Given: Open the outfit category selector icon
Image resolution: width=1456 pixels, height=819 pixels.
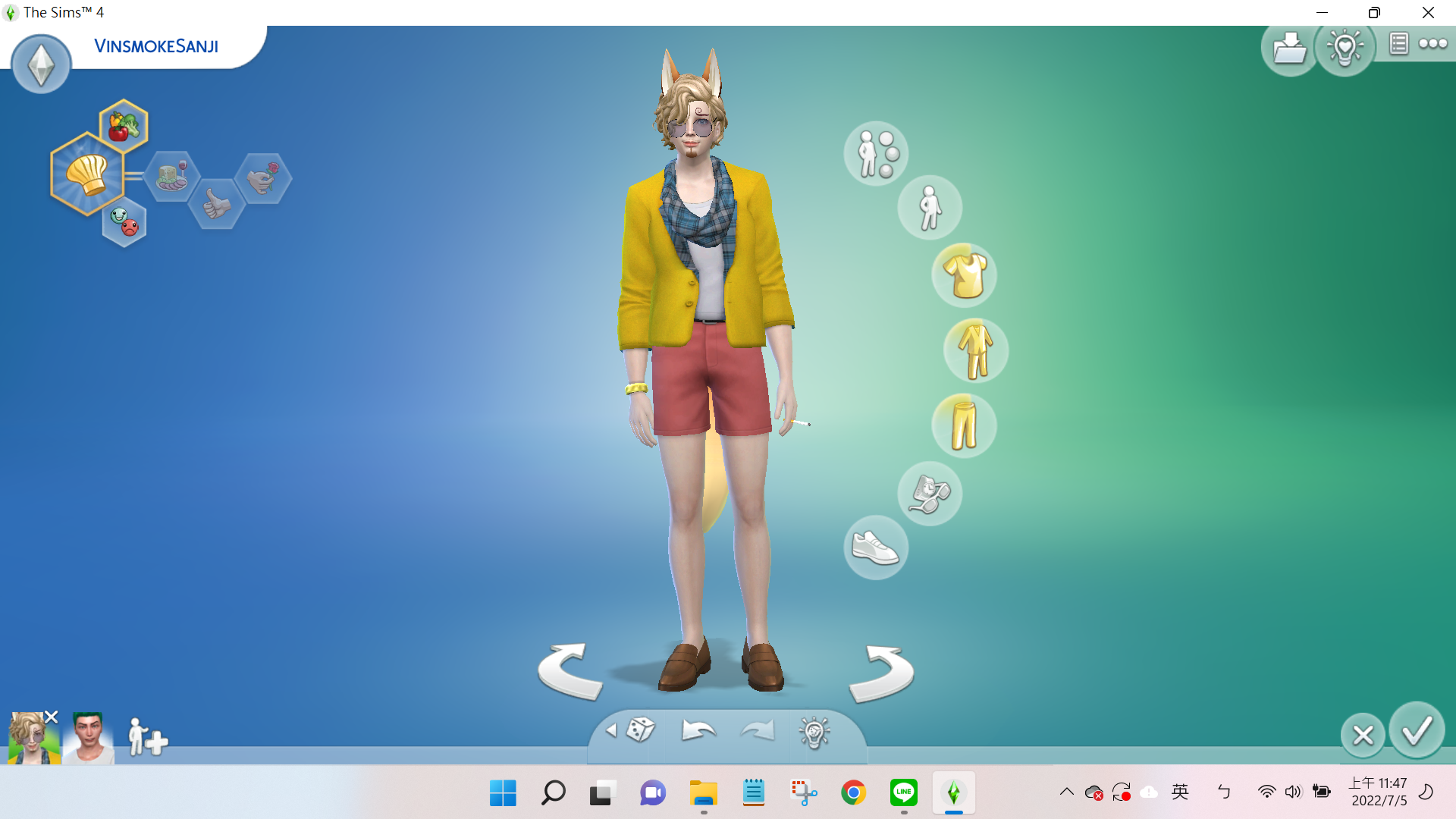Looking at the screenshot, I should pos(876,153).
